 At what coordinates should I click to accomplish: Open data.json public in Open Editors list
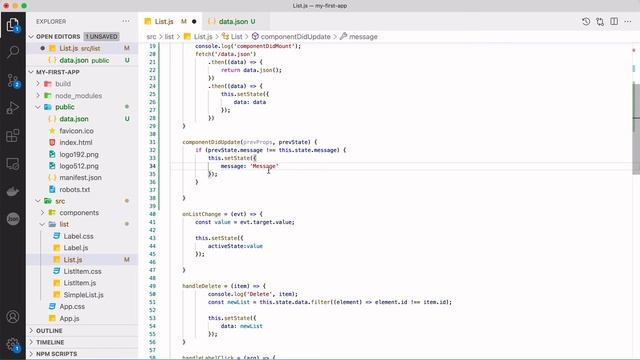click(x=82, y=60)
